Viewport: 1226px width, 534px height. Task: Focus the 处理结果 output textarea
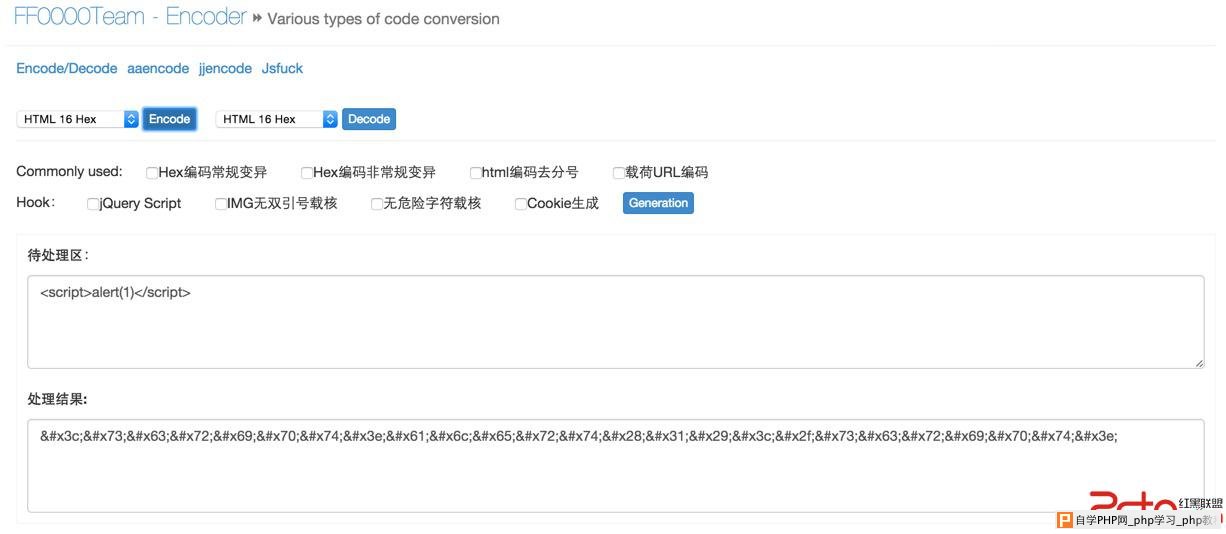[615, 465]
